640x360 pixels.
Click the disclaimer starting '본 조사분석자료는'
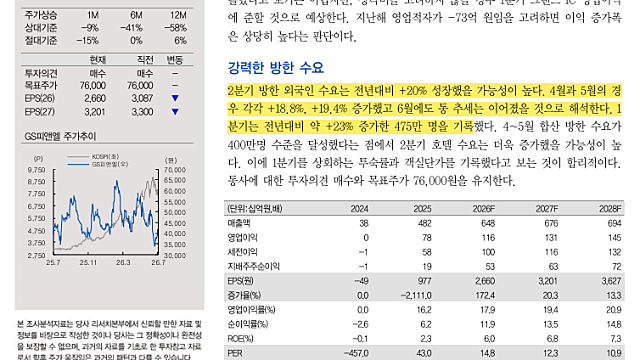click(109, 341)
